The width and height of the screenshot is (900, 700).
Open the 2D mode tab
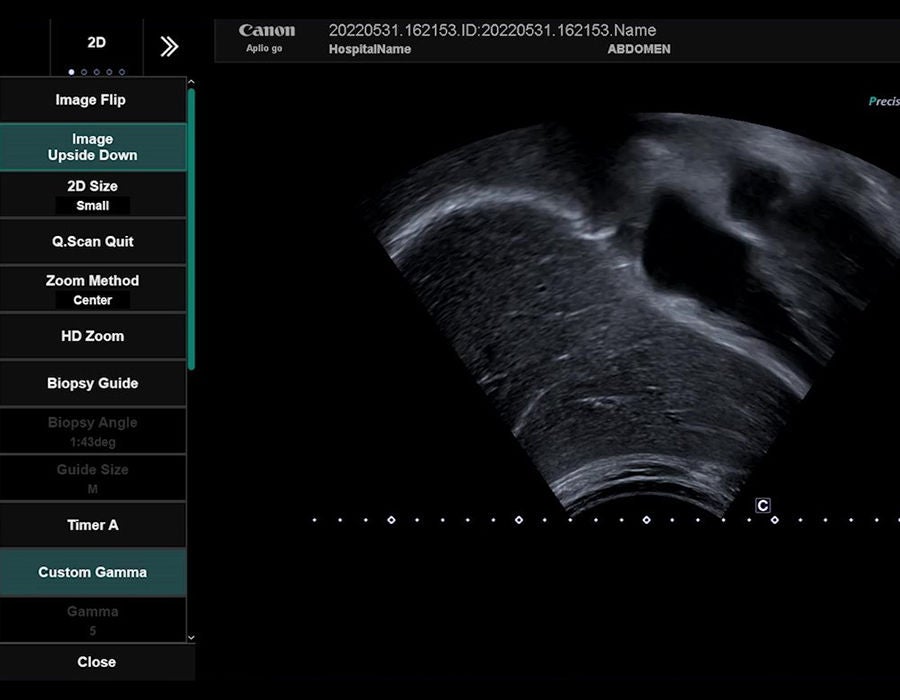[96, 42]
